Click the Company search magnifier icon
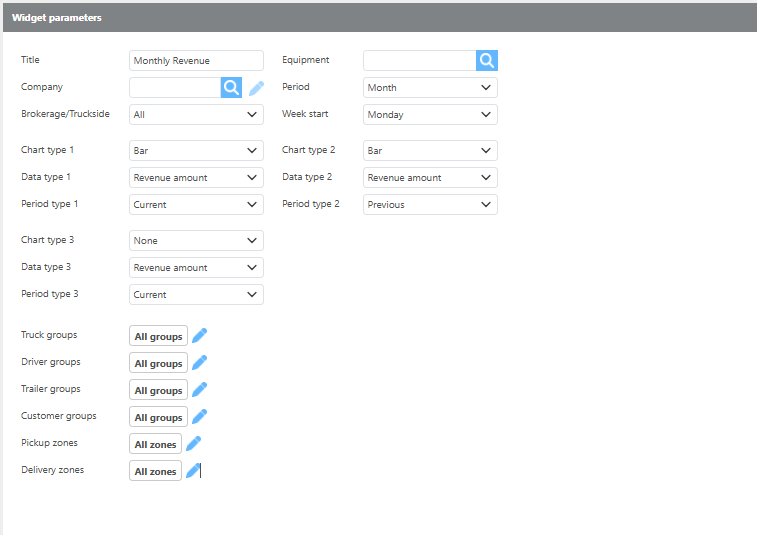 pyautogui.click(x=231, y=88)
